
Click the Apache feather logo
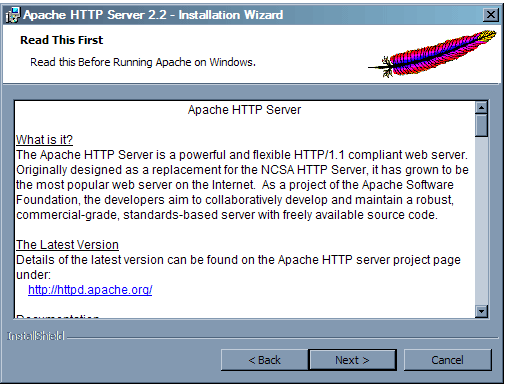[x=432, y=53]
